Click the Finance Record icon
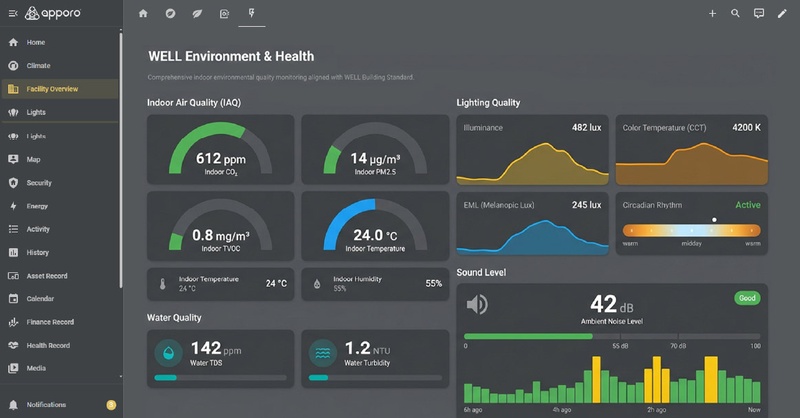The height and width of the screenshot is (418, 800). pyautogui.click(x=13, y=322)
